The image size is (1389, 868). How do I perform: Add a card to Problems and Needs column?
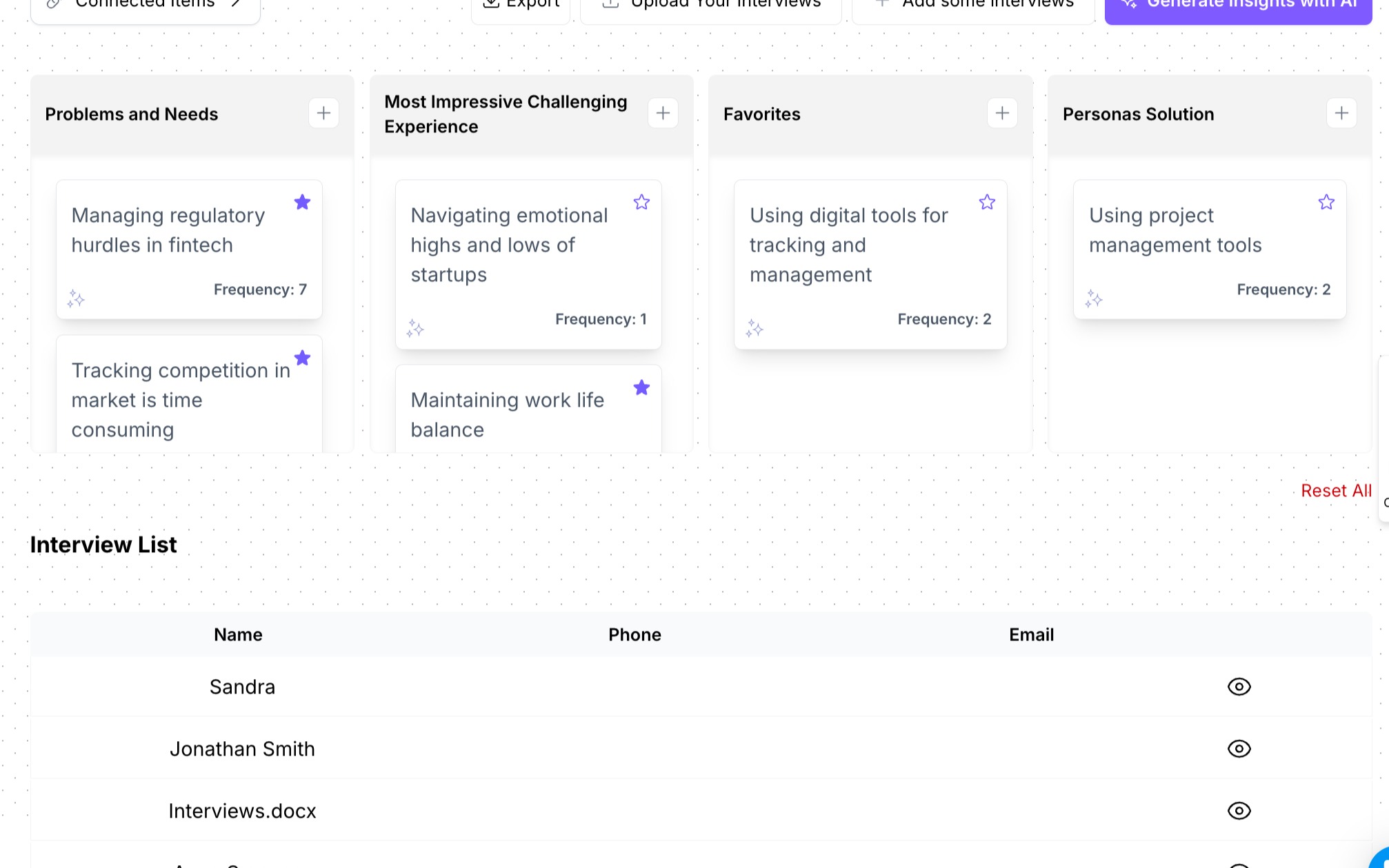tap(323, 112)
